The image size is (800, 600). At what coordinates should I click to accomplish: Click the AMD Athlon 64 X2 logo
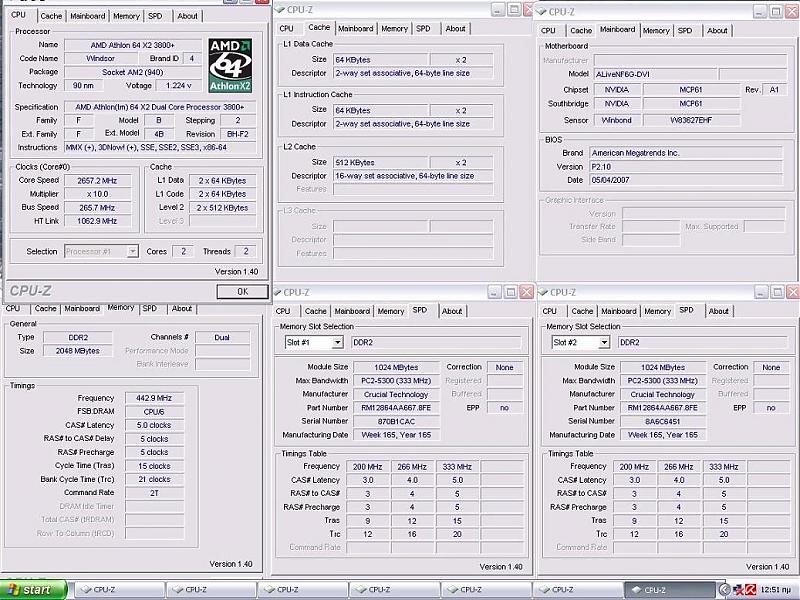point(230,65)
